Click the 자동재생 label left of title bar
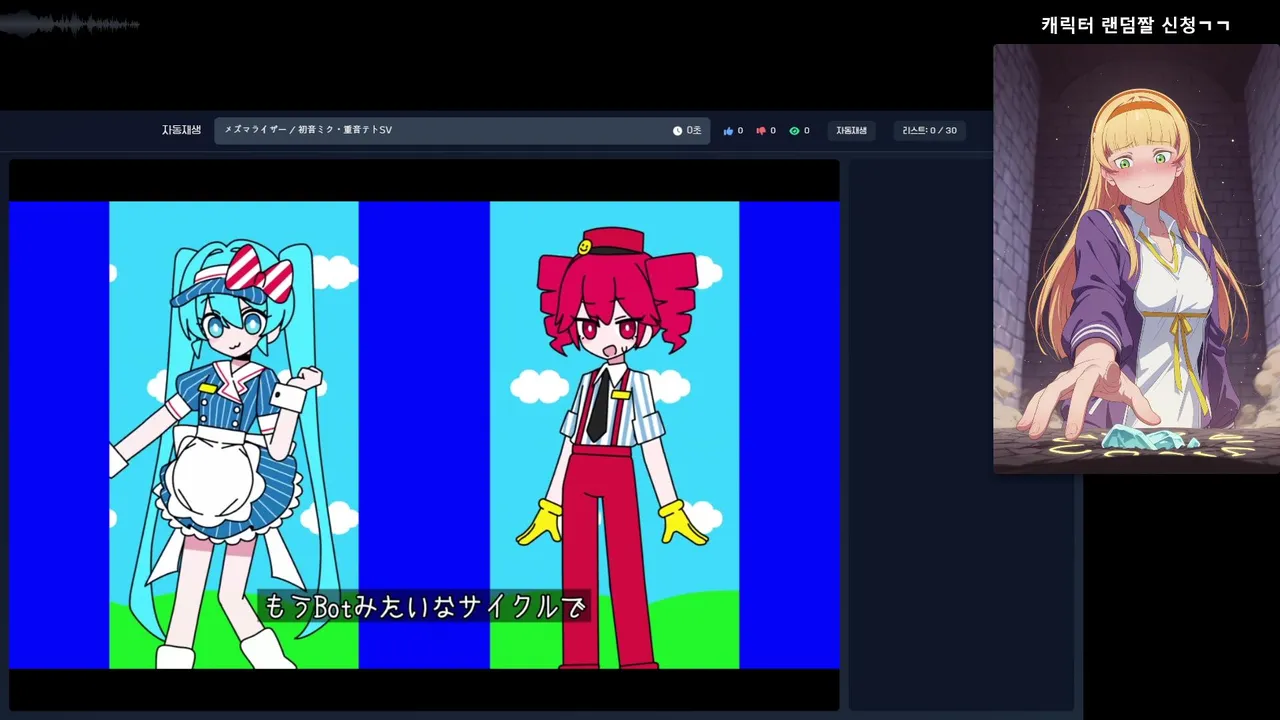This screenshot has height=720, width=1280. pos(181,130)
